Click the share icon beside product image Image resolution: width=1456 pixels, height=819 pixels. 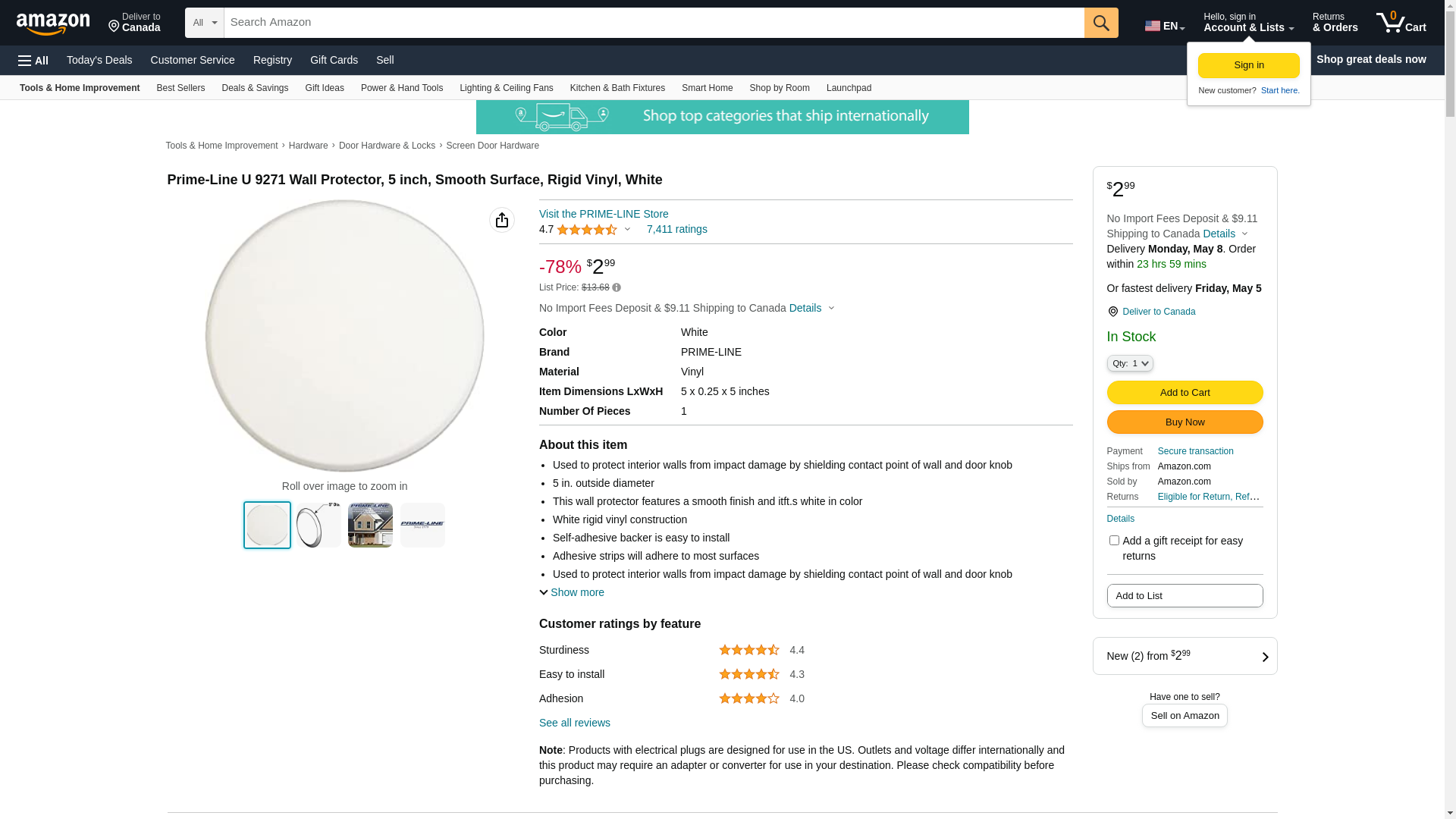[502, 220]
